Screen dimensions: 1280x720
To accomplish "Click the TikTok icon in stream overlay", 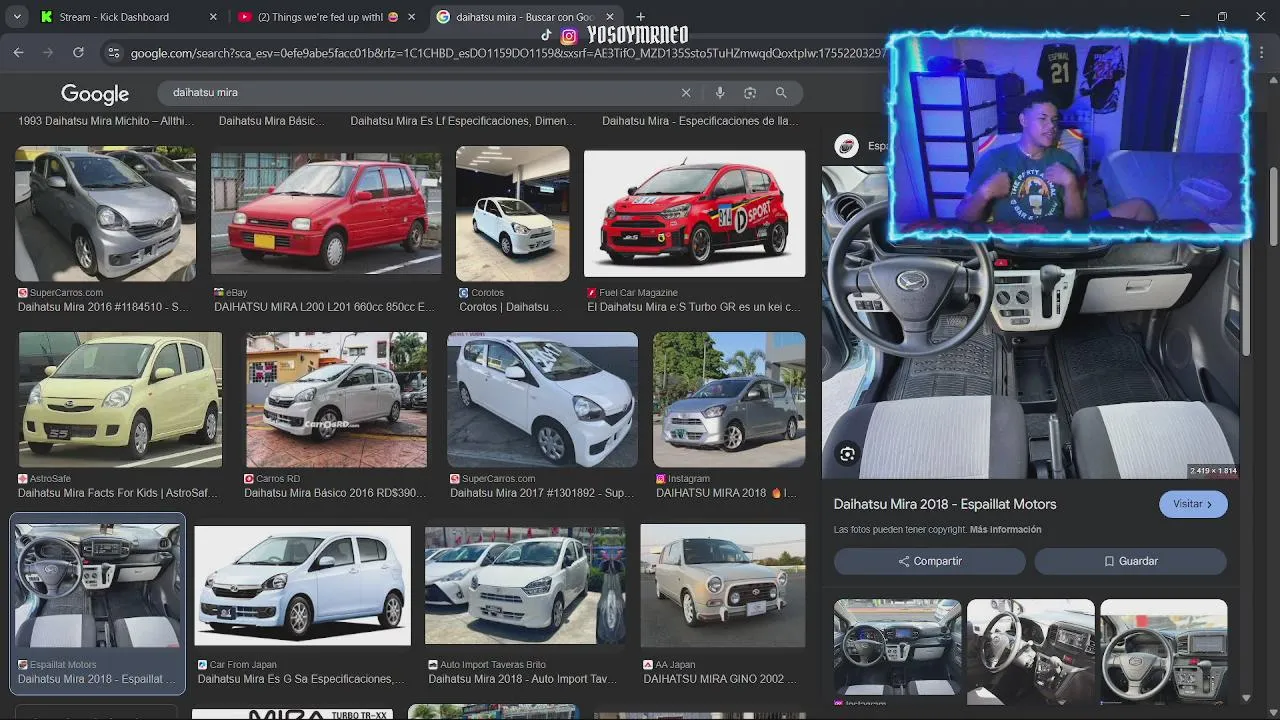I will [546, 35].
